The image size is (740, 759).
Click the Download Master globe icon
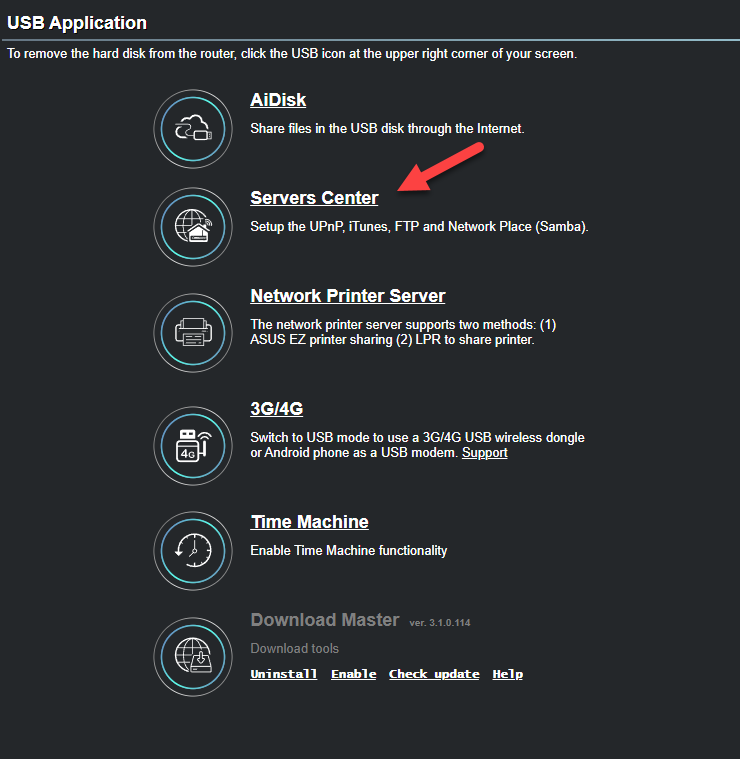193,657
